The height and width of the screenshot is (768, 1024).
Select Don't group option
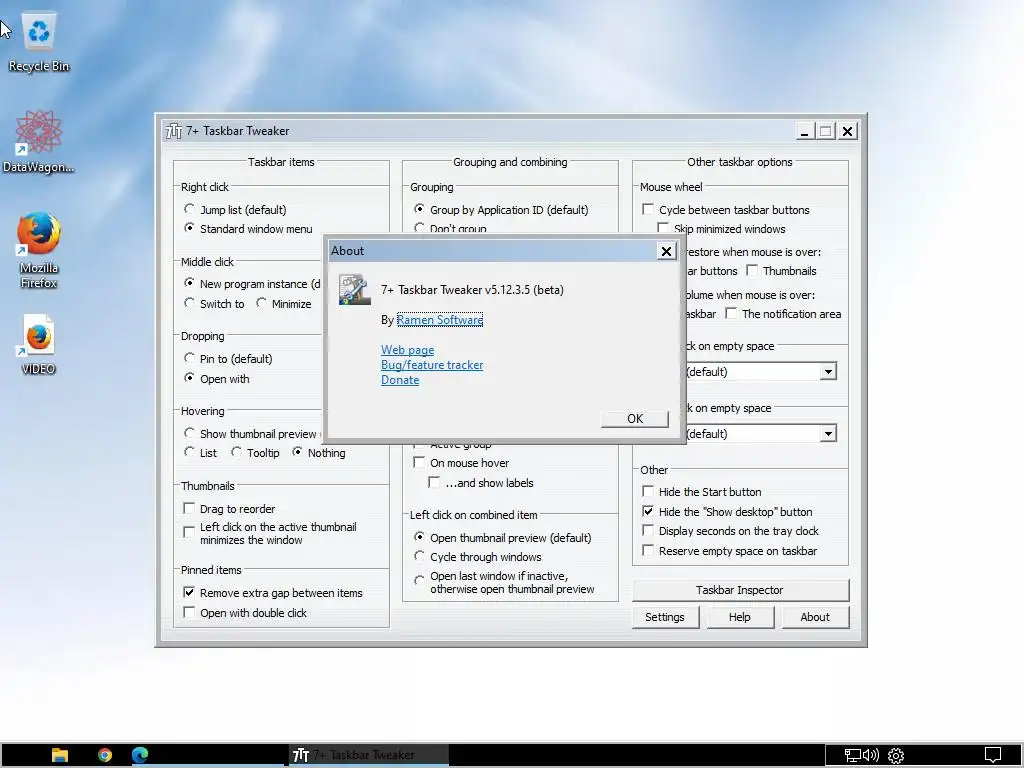[x=419, y=228]
